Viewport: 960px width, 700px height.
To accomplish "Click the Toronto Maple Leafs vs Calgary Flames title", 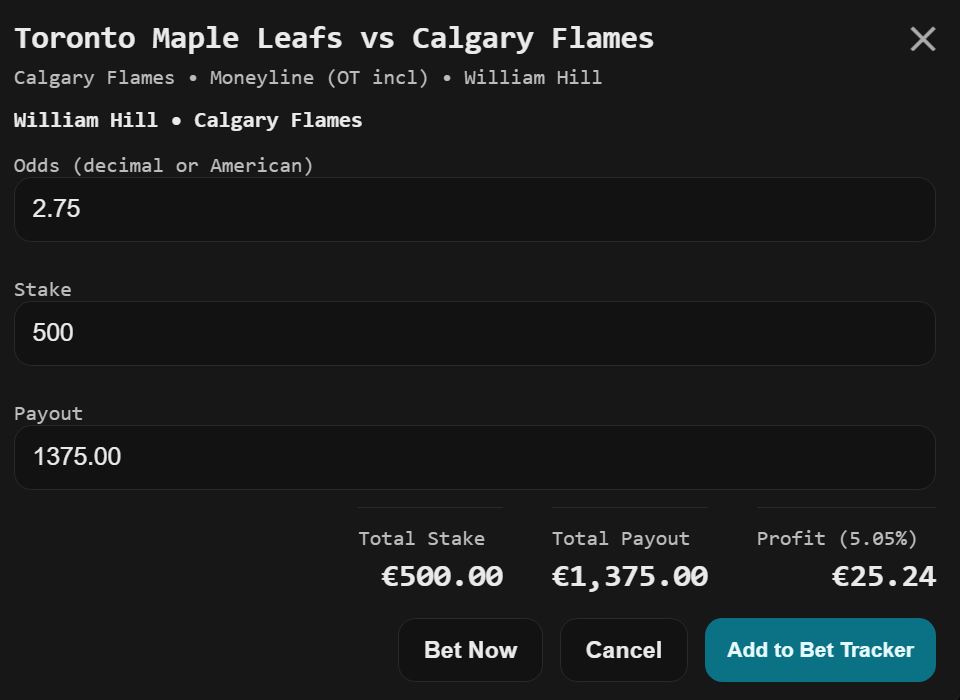I will coord(334,39).
